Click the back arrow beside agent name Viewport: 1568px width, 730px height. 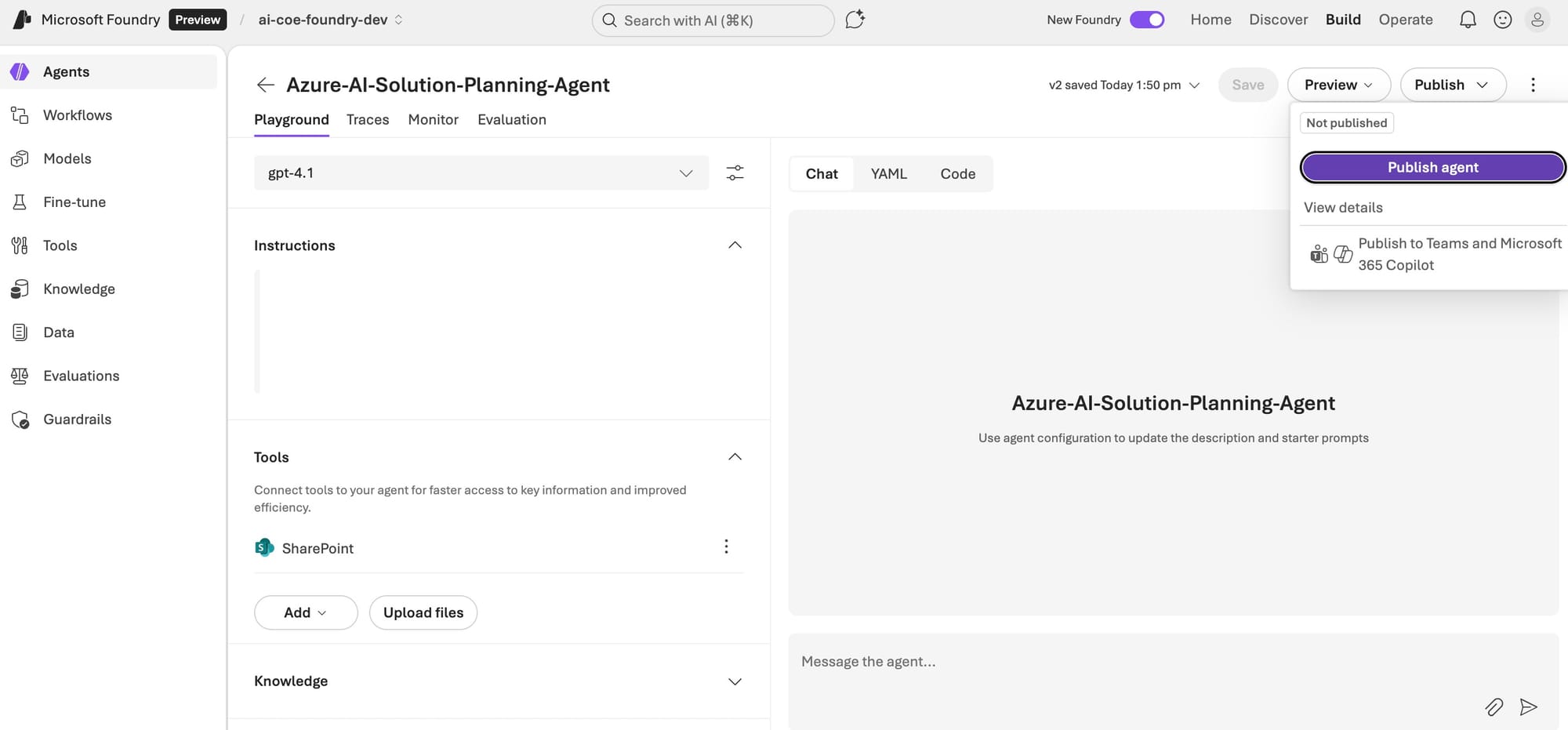(x=265, y=85)
